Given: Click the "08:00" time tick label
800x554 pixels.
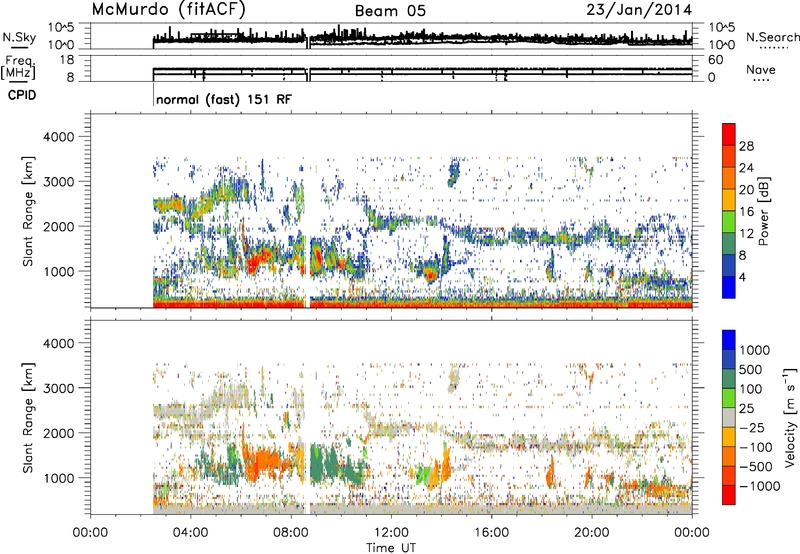Looking at the screenshot, I should [x=291, y=533].
